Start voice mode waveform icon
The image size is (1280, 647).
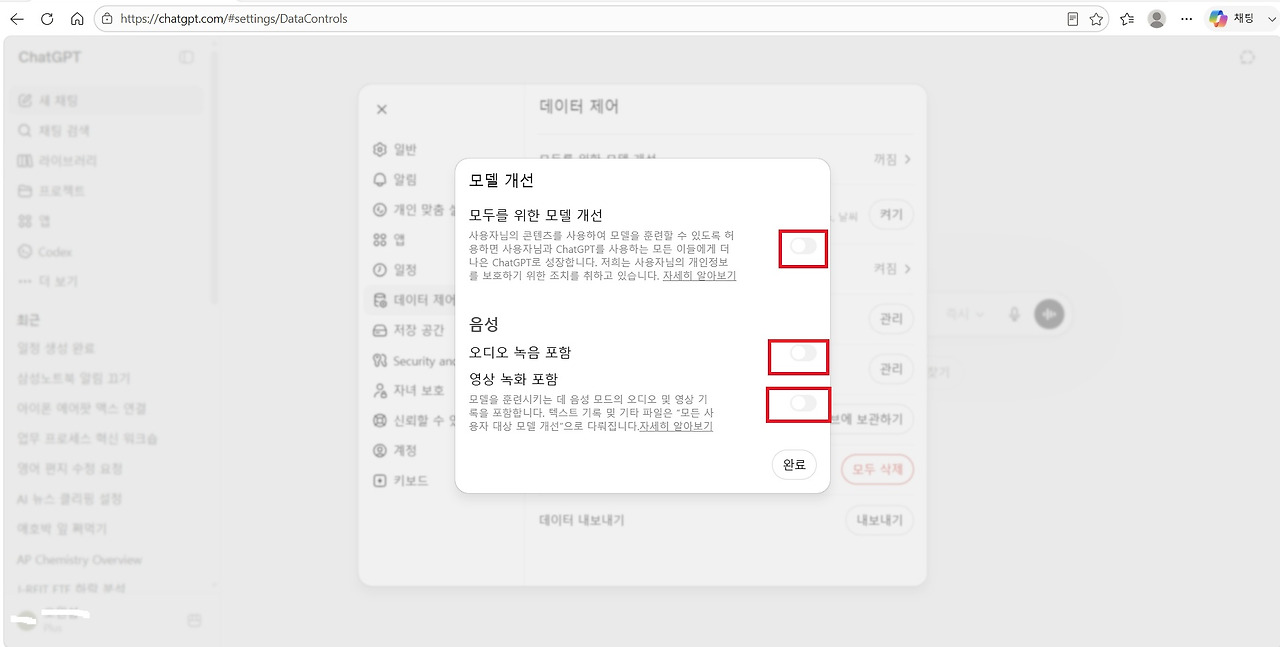point(1049,314)
